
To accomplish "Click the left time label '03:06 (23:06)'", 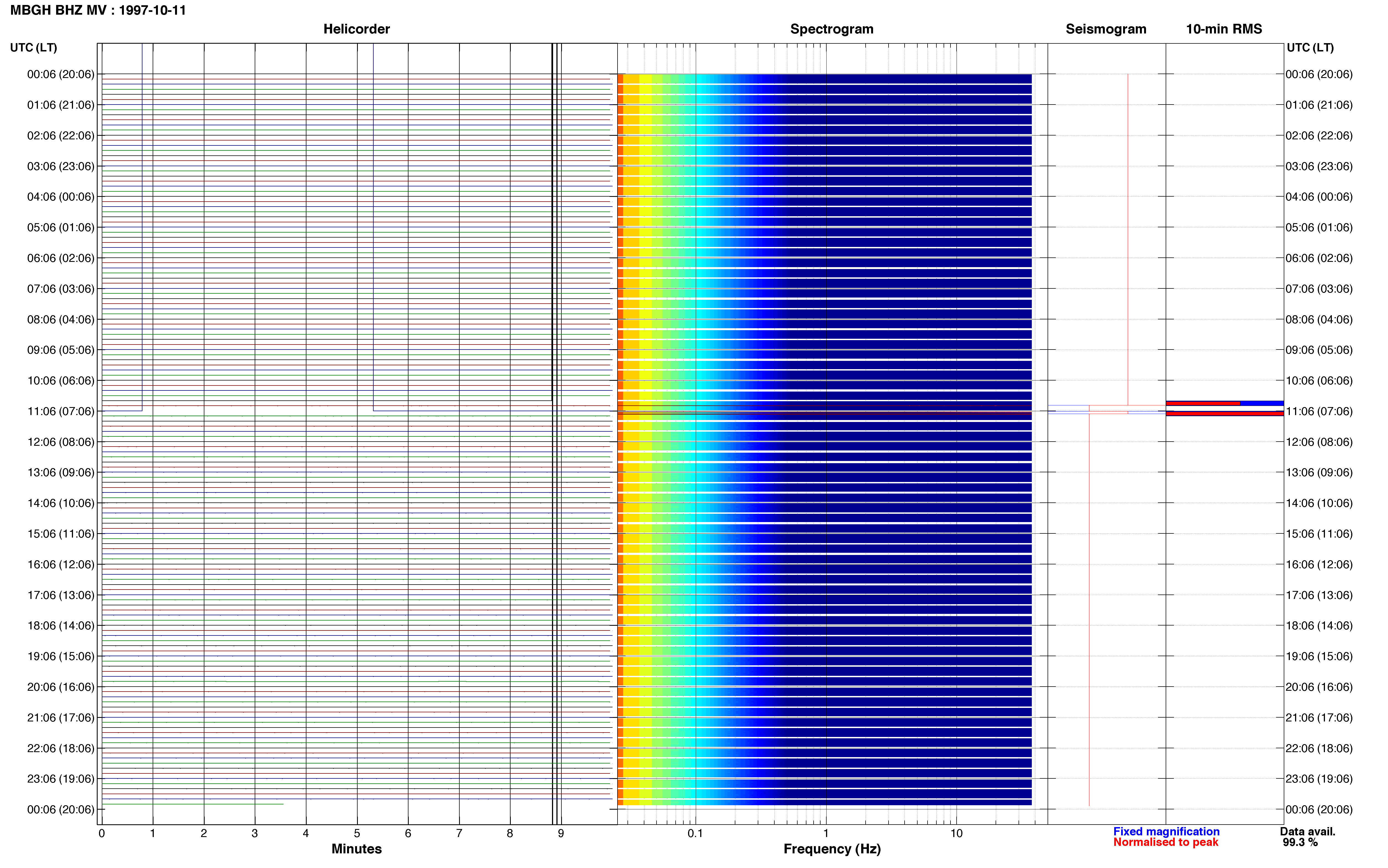I will click(x=61, y=166).
